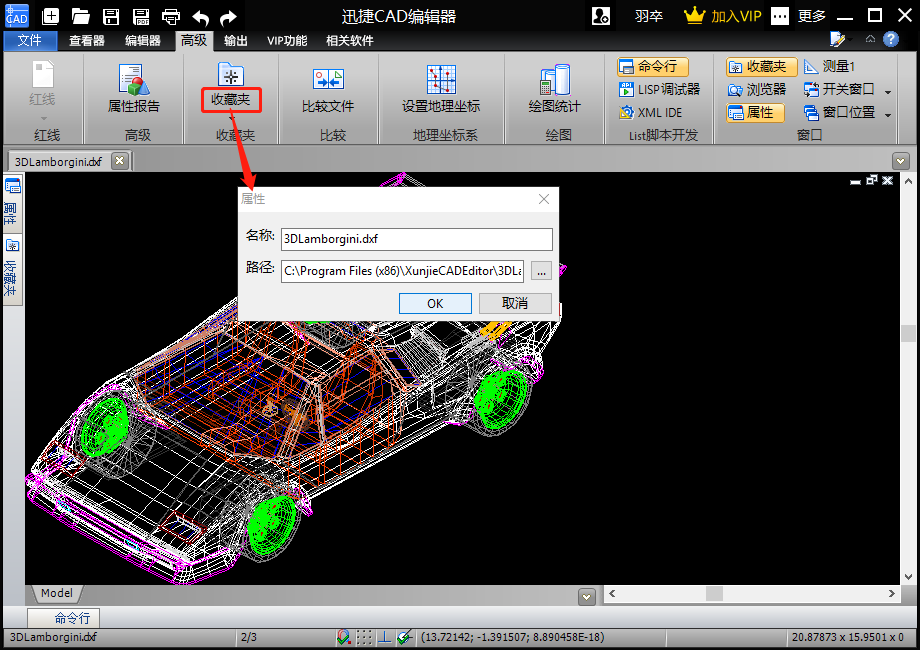Click the CAD application logo icon
920x650 pixels.
click(x=16, y=16)
